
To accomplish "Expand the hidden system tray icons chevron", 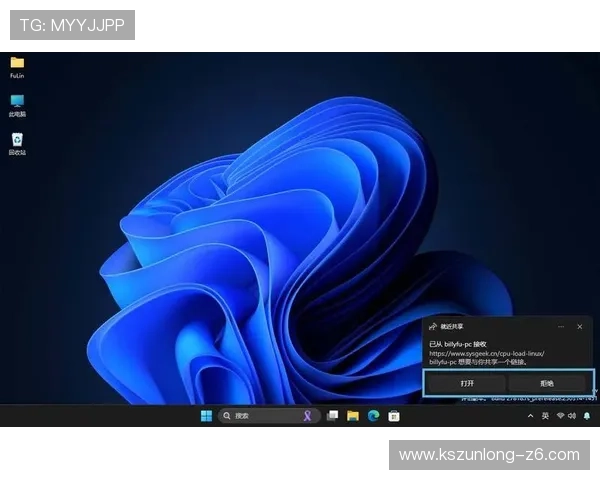I will click(x=530, y=415).
